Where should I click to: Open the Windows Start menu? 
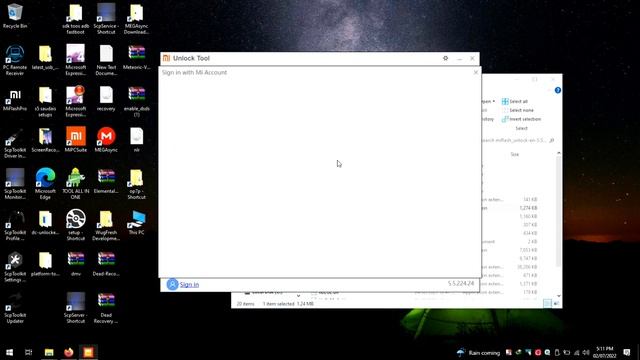9,352
